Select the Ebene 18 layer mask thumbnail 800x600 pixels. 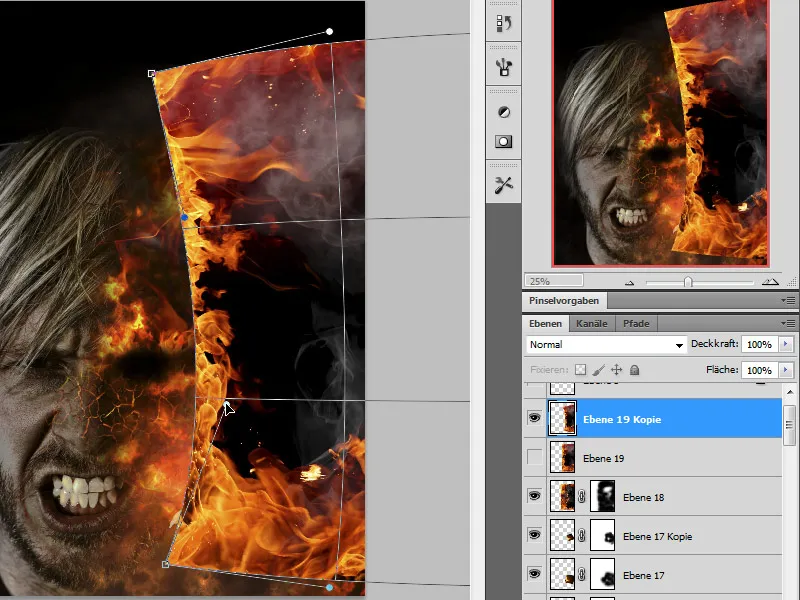[x=603, y=496]
